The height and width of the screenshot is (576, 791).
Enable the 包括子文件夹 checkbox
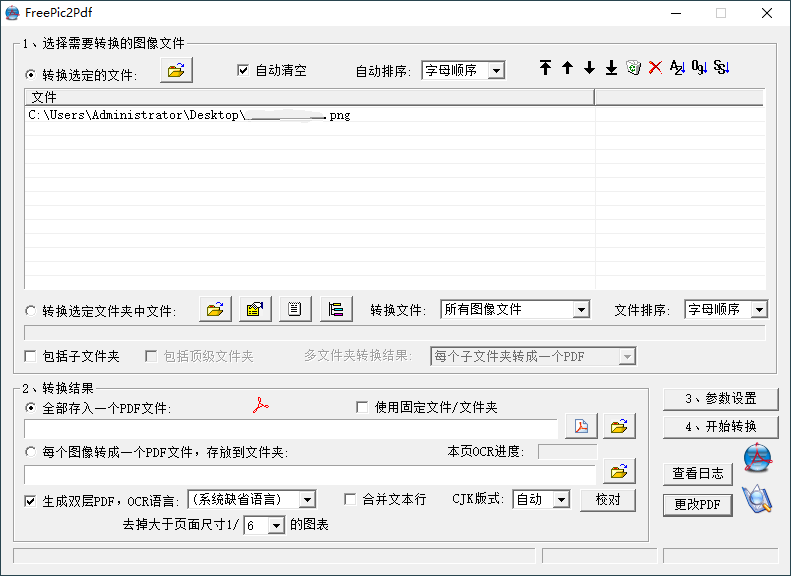(31, 356)
